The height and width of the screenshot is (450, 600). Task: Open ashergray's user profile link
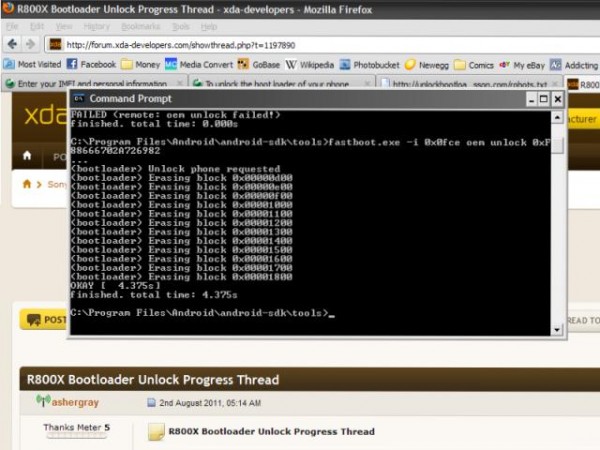pos(75,402)
